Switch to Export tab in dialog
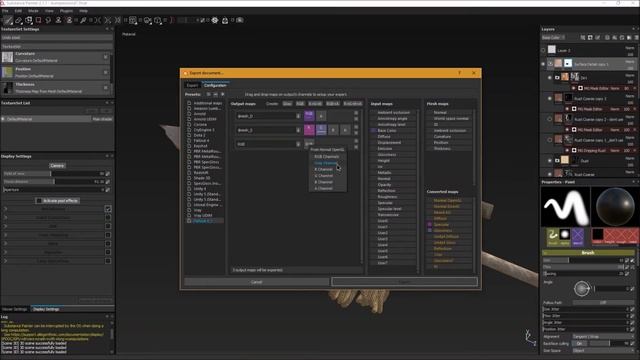The height and width of the screenshot is (360, 640). coord(192,85)
